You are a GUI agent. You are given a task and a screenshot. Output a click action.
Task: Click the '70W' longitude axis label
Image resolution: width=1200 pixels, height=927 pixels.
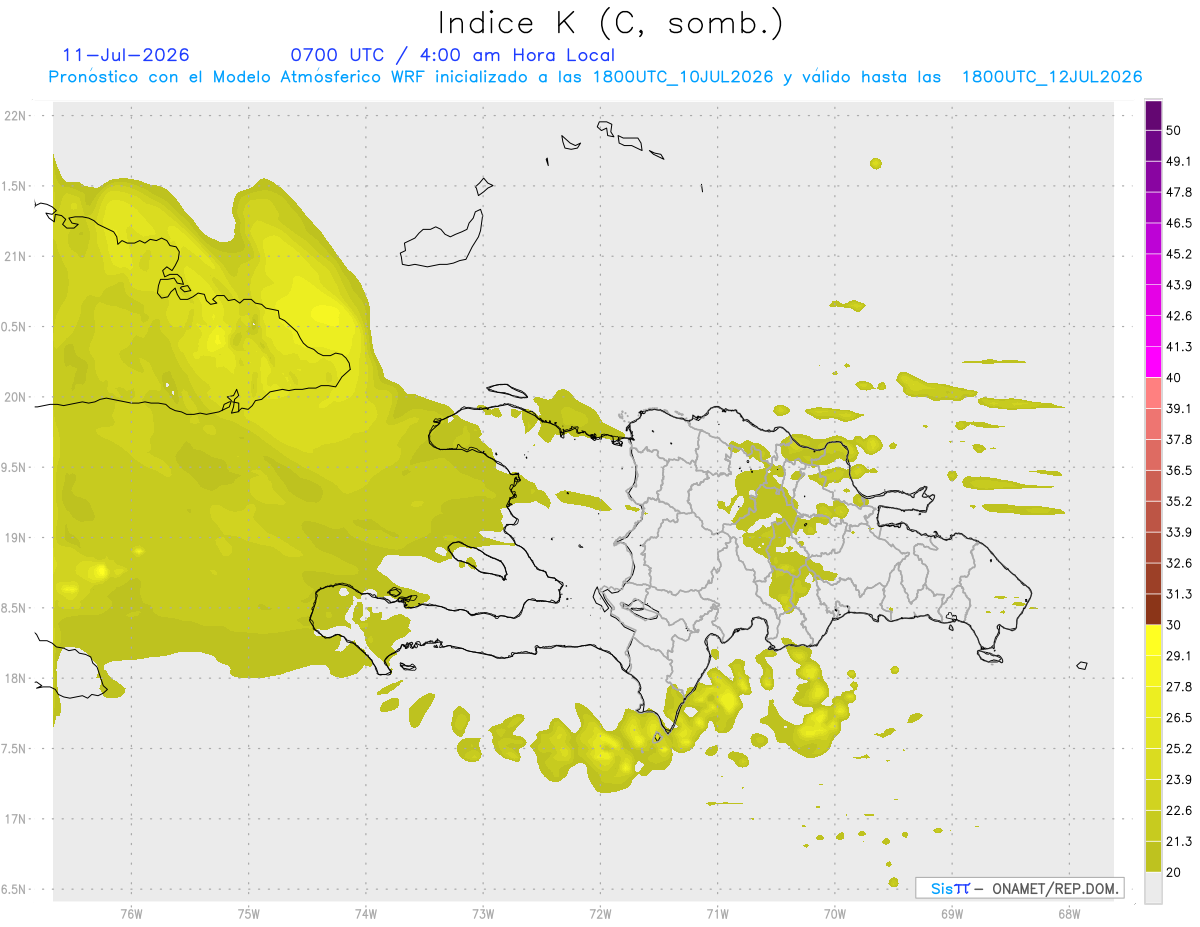[835, 914]
